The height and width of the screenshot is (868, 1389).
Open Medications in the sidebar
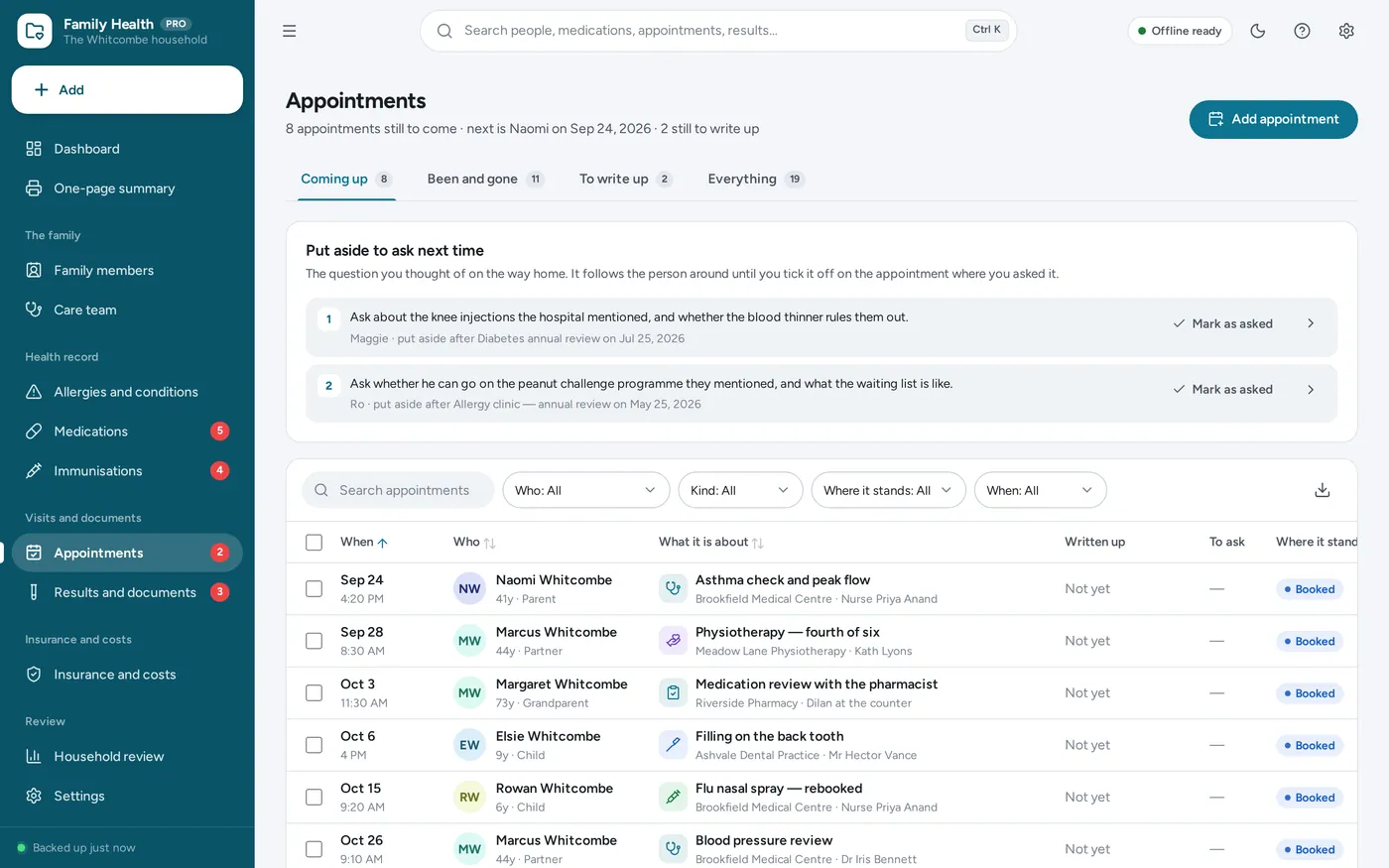[127, 432]
